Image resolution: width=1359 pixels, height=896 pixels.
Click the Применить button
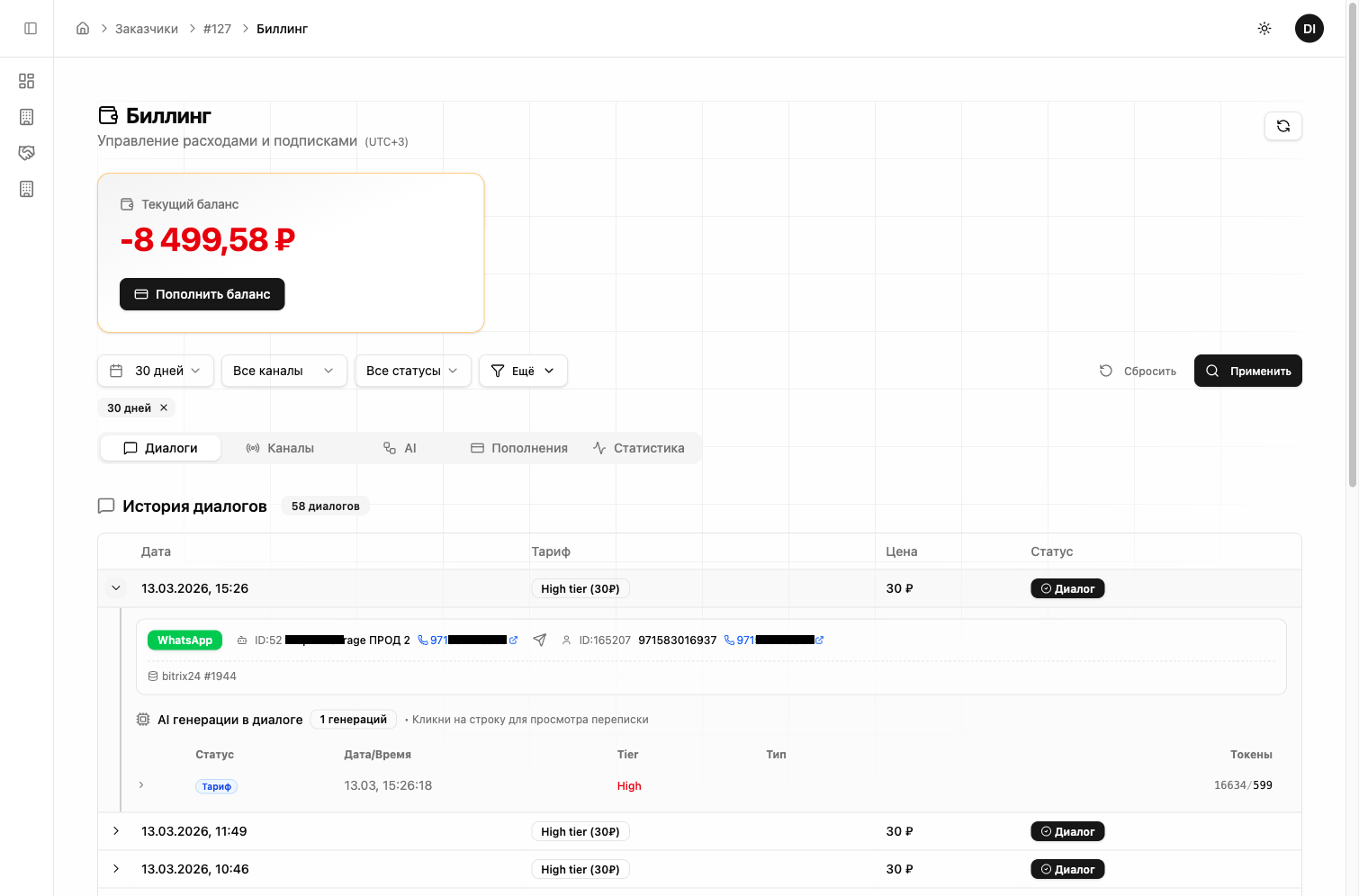point(1247,371)
